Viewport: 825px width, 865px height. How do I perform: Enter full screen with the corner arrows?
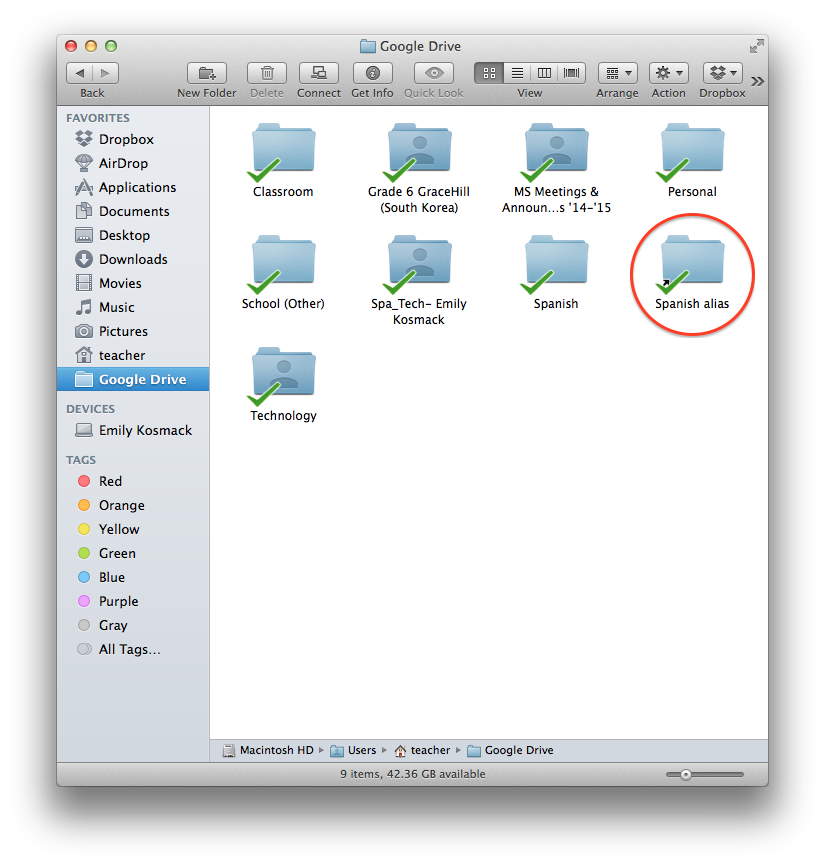pos(757,46)
